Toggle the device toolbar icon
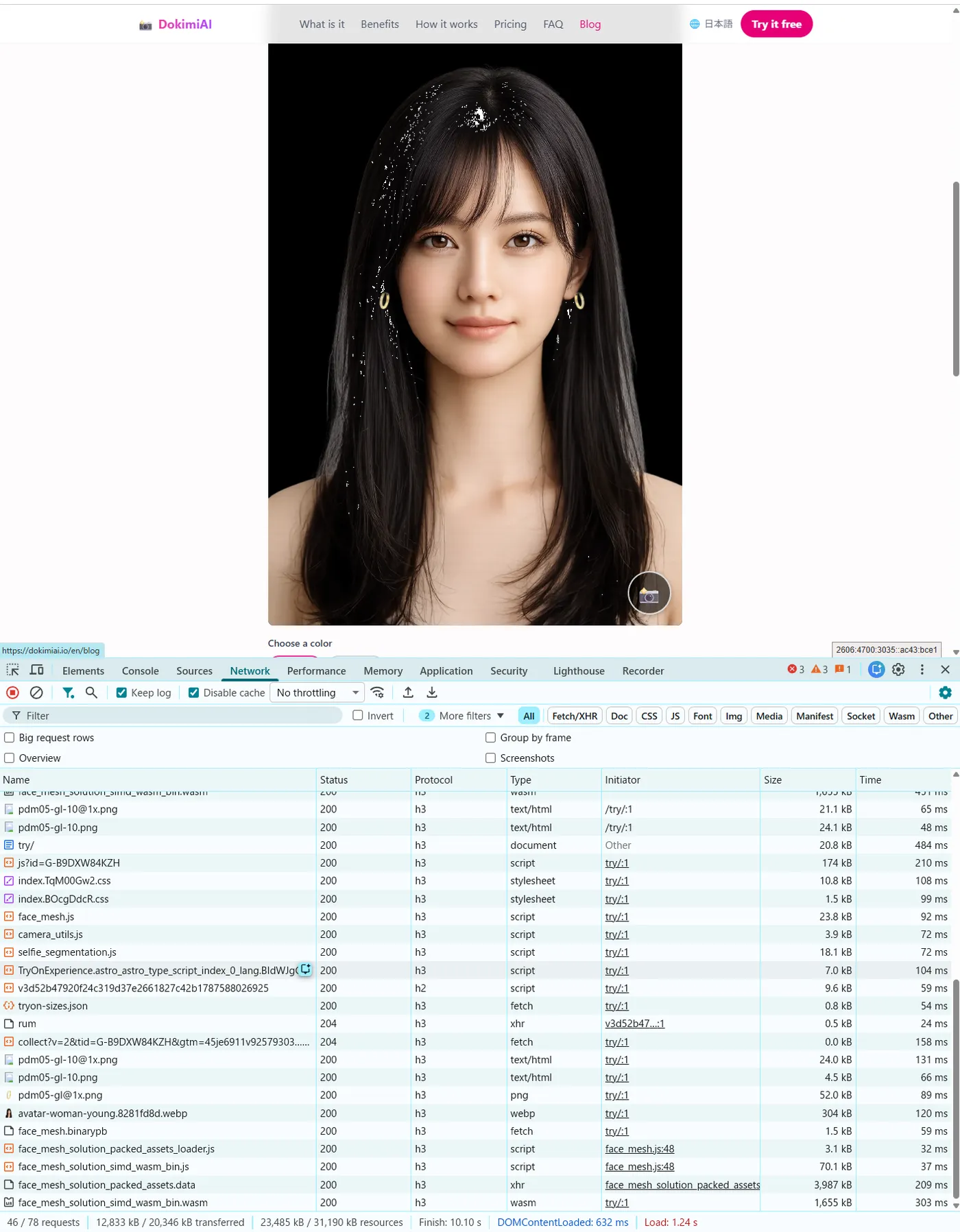960x1232 pixels. (x=37, y=671)
